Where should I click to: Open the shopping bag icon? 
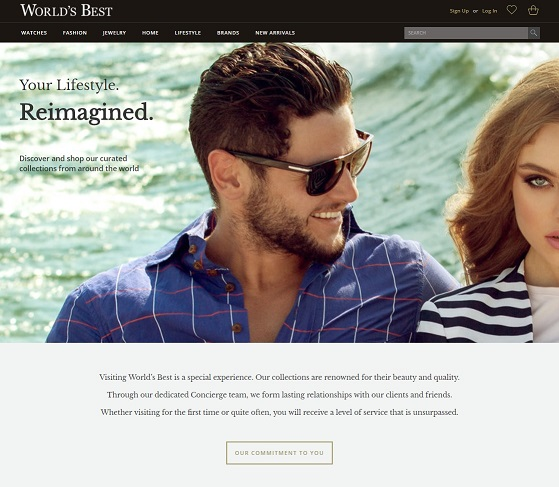tap(533, 10)
